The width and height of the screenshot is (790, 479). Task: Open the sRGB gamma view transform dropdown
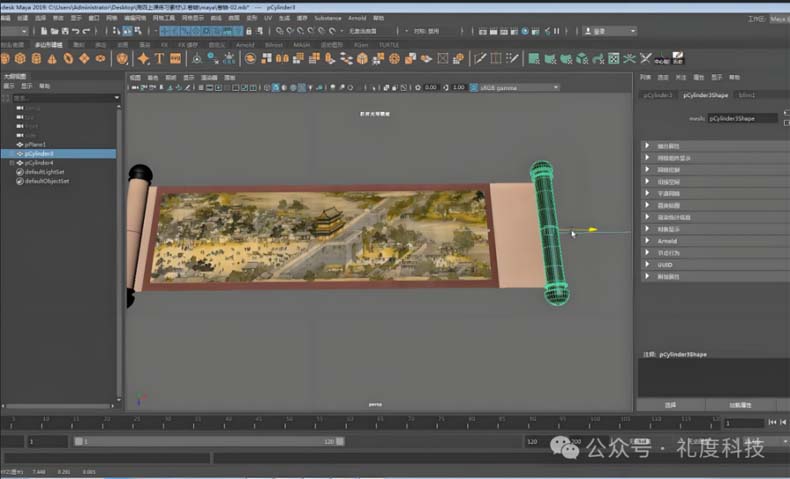(x=519, y=88)
